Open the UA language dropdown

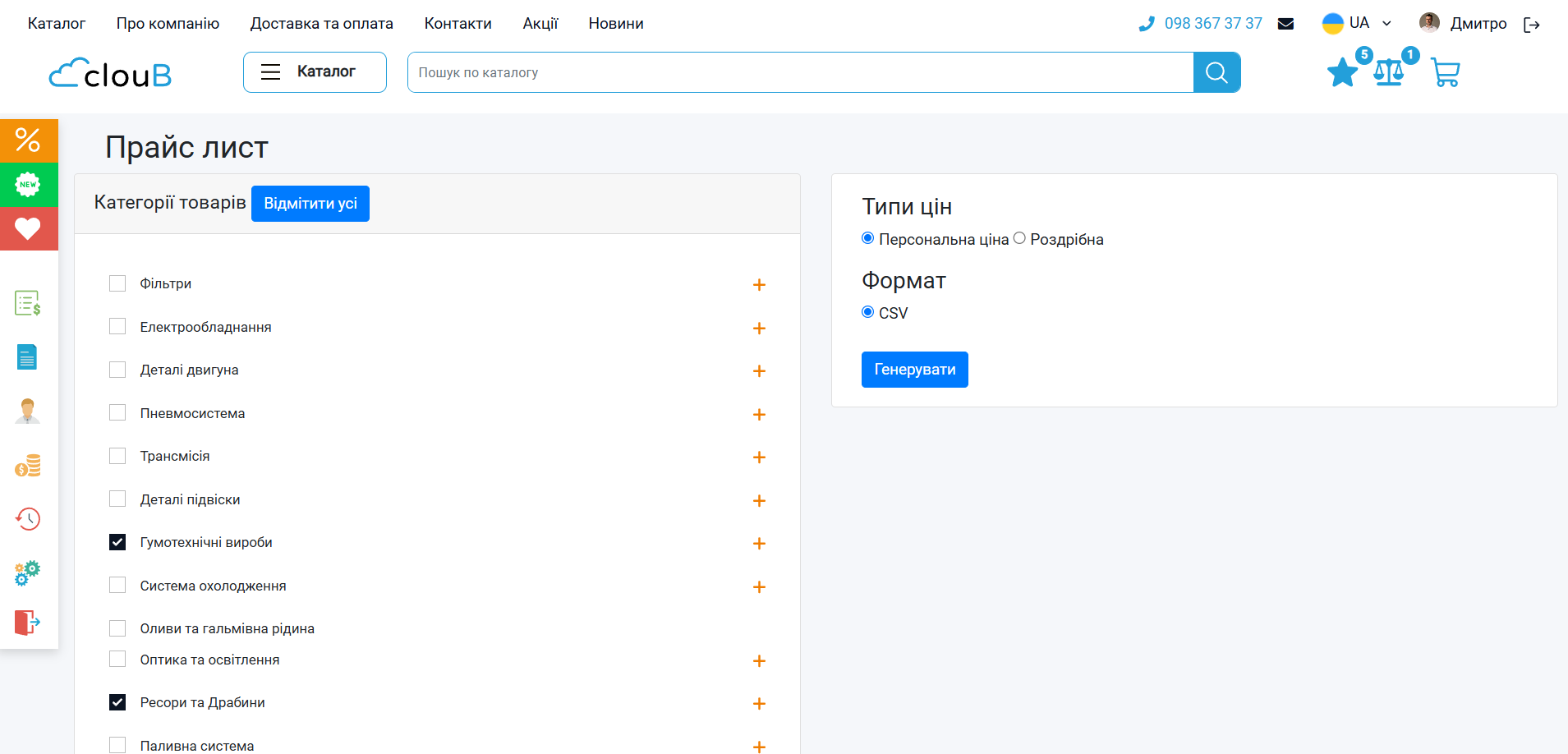pos(1357,23)
